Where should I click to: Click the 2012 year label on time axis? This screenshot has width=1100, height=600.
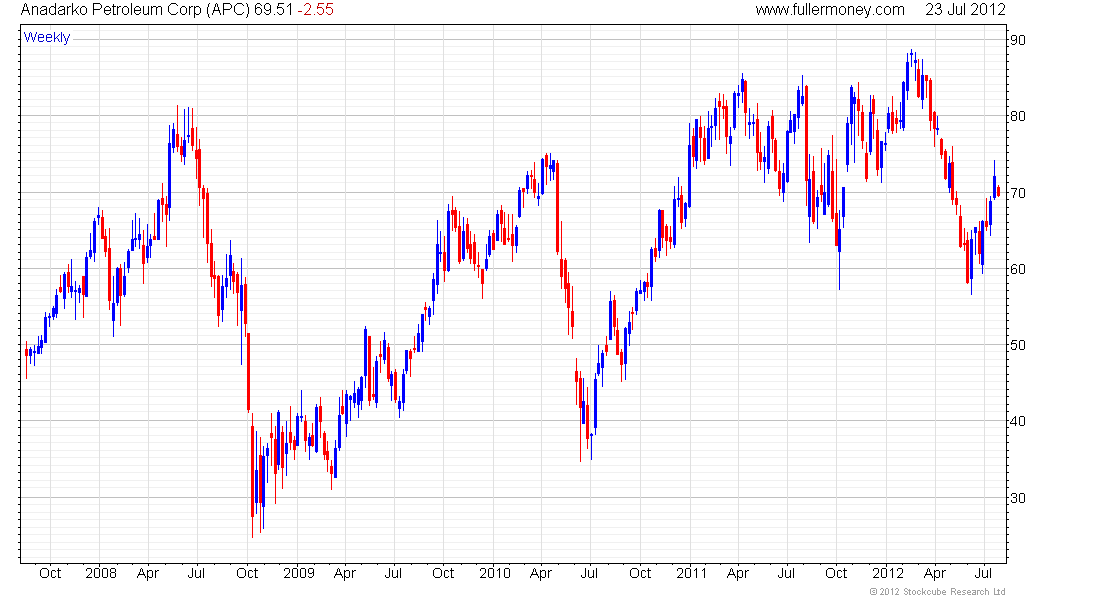coord(888,573)
